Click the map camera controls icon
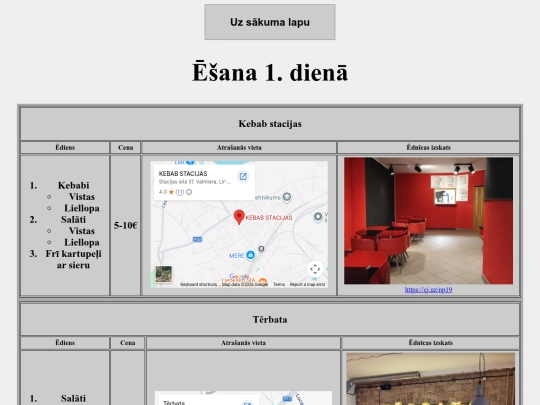Viewport: 540px width, 405px height. 315,269
